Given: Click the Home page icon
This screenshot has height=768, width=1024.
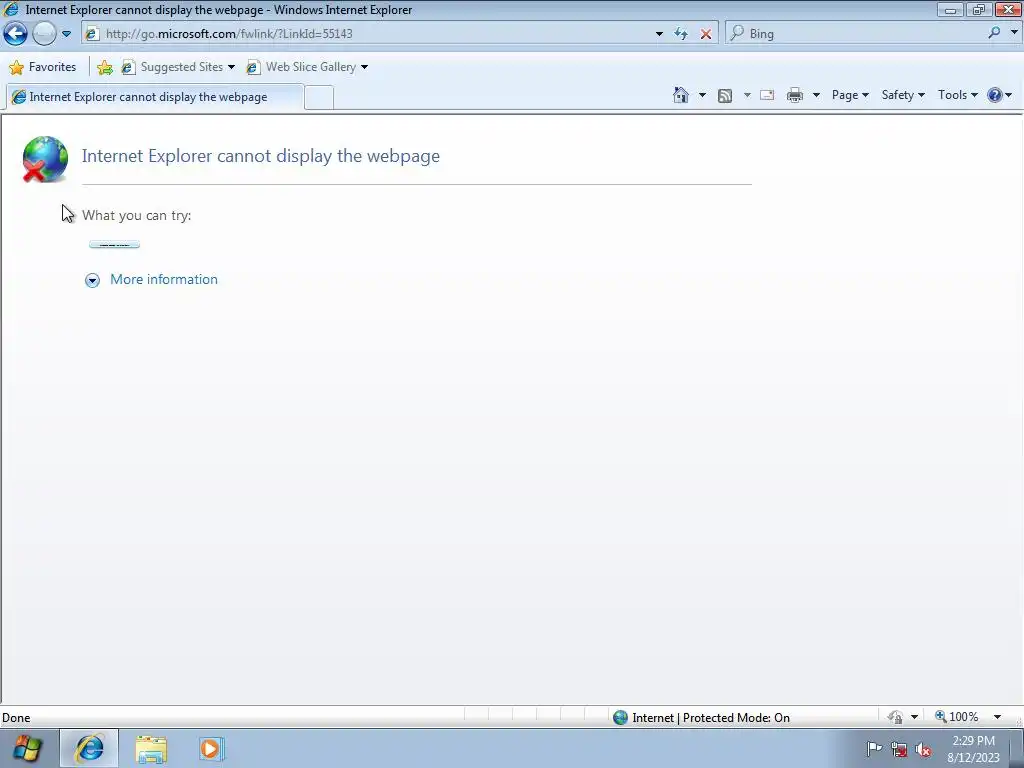Looking at the screenshot, I should click(680, 95).
